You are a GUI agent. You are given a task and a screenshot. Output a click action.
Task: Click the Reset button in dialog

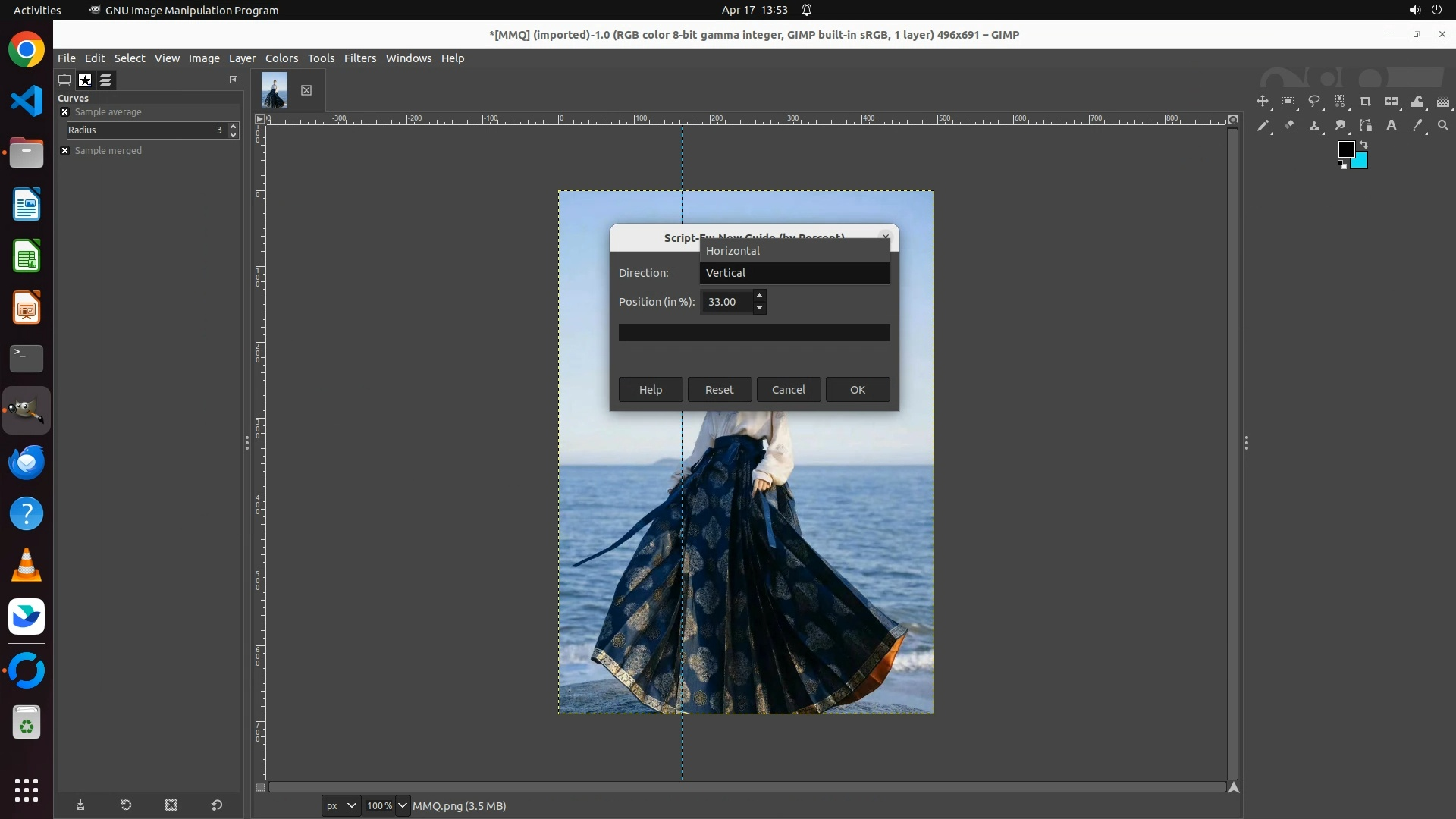(x=720, y=390)
